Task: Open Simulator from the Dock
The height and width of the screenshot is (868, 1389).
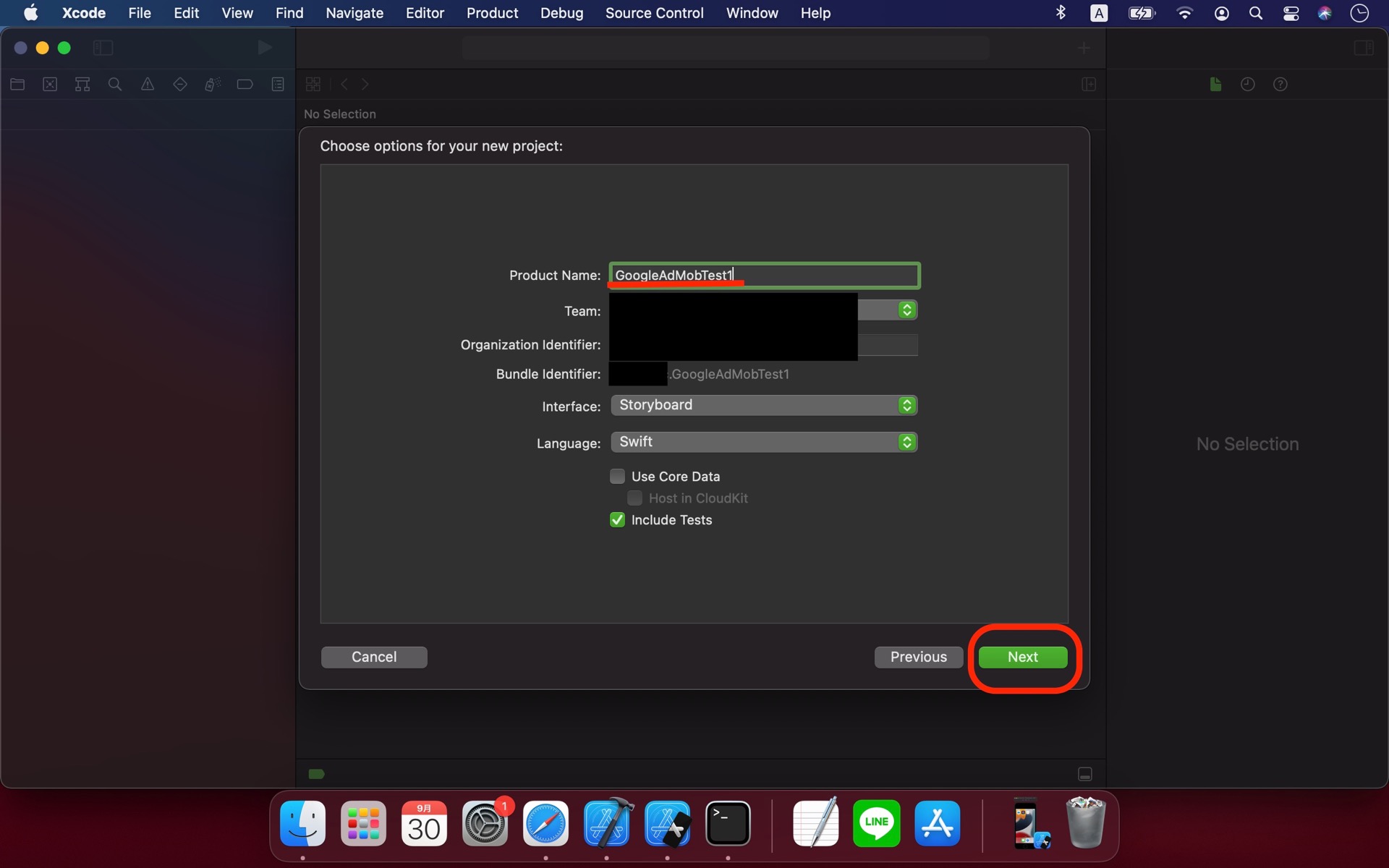Action: coord(668,823)
